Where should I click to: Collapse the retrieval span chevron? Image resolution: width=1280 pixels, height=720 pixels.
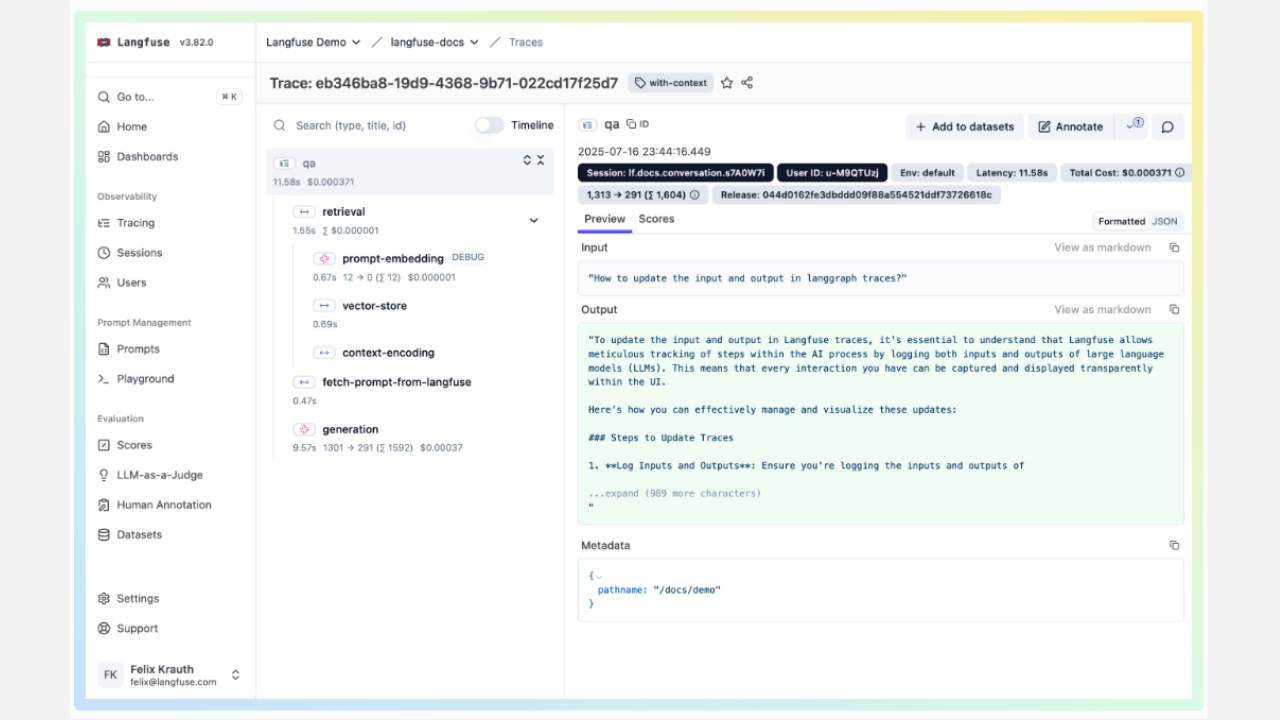pyautogui.click(x=533, y=220)
